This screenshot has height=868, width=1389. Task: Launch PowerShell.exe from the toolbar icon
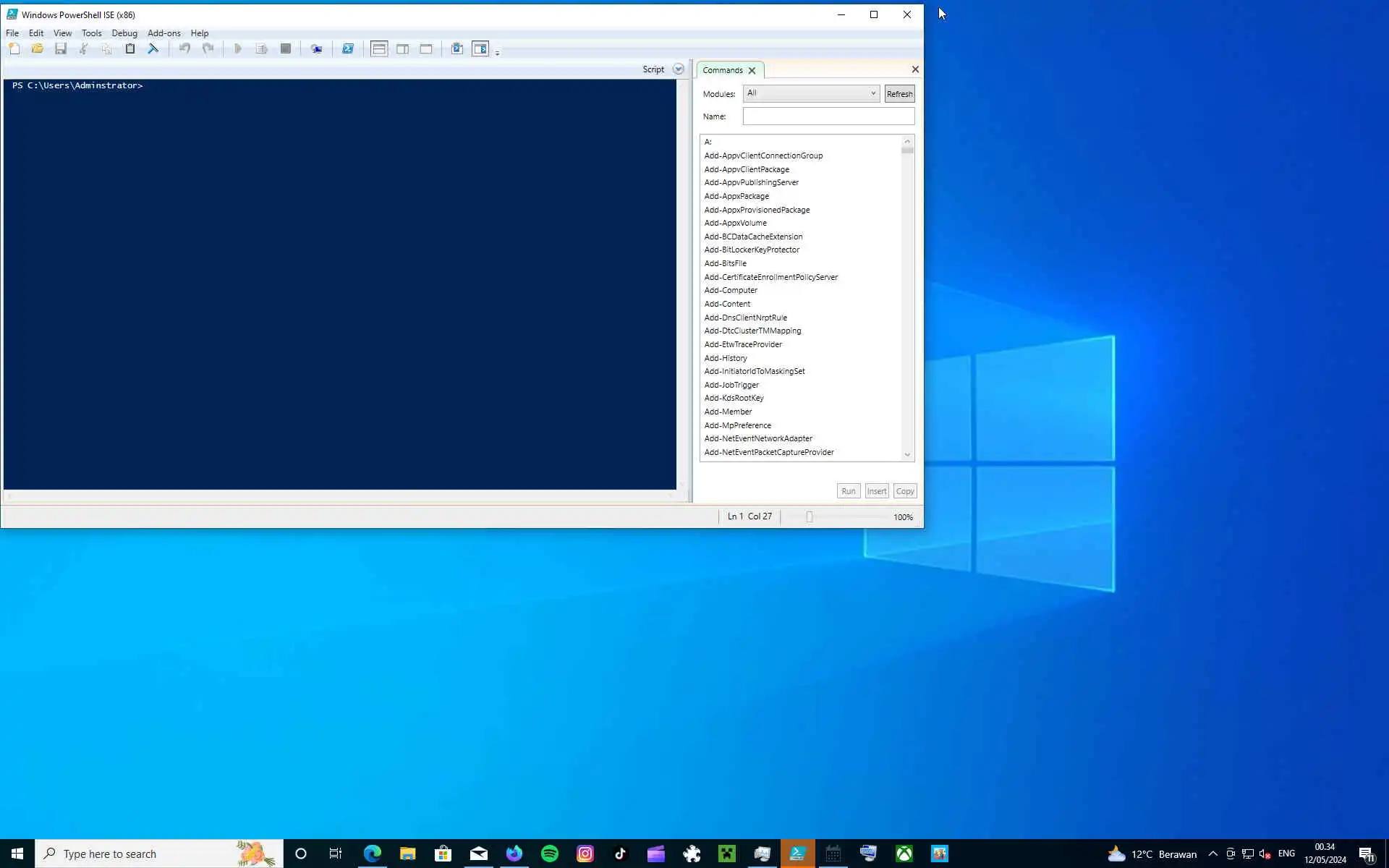coord(348,48)
